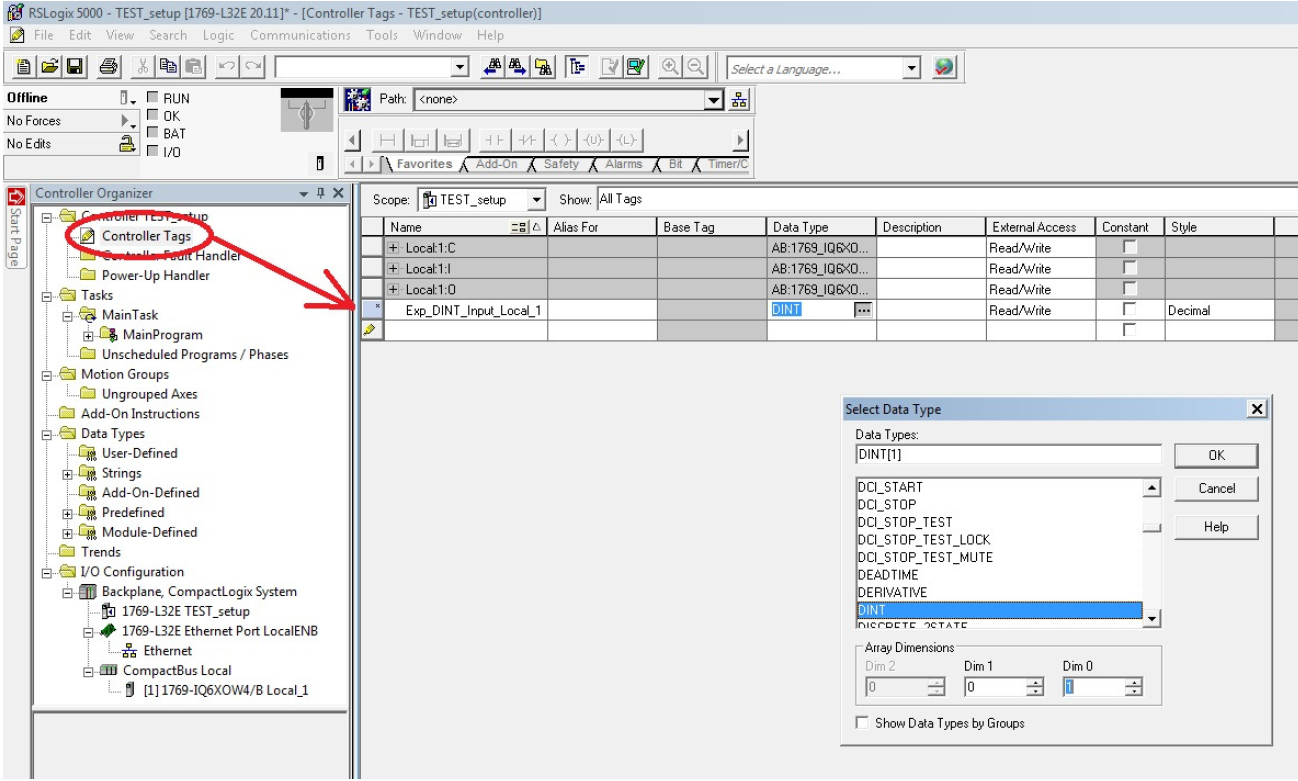Toggle the Controller Organizer tree icon

[577, 68]
